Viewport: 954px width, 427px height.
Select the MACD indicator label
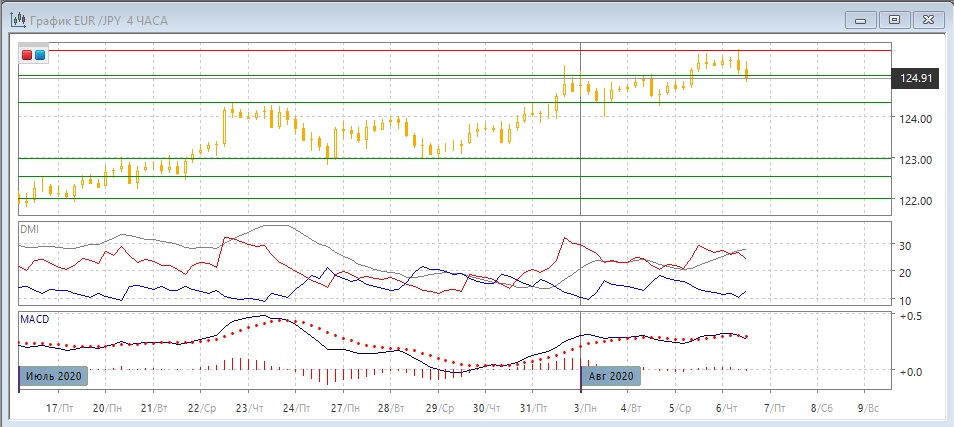[34, 319]
